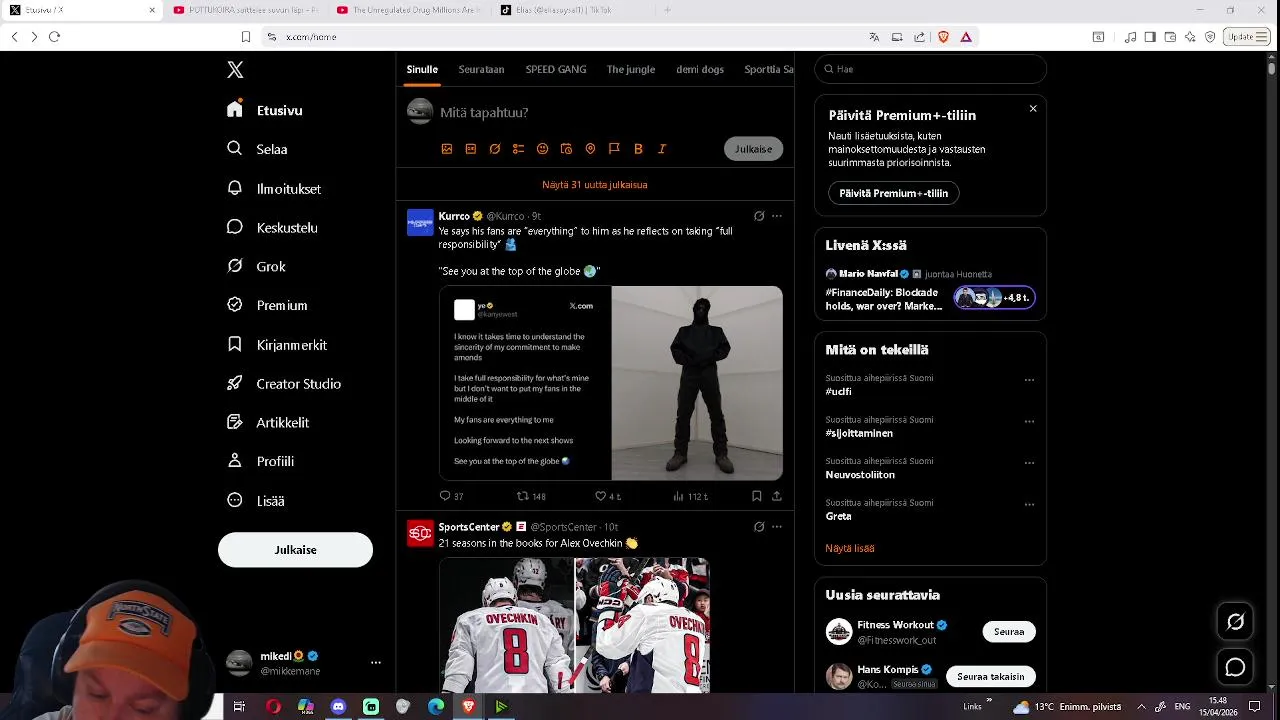Toggle italic formatting in composer
Image resolution: width=1280 pixels, height=720 pixels.
pyautogui.click(x=662, y=149)
